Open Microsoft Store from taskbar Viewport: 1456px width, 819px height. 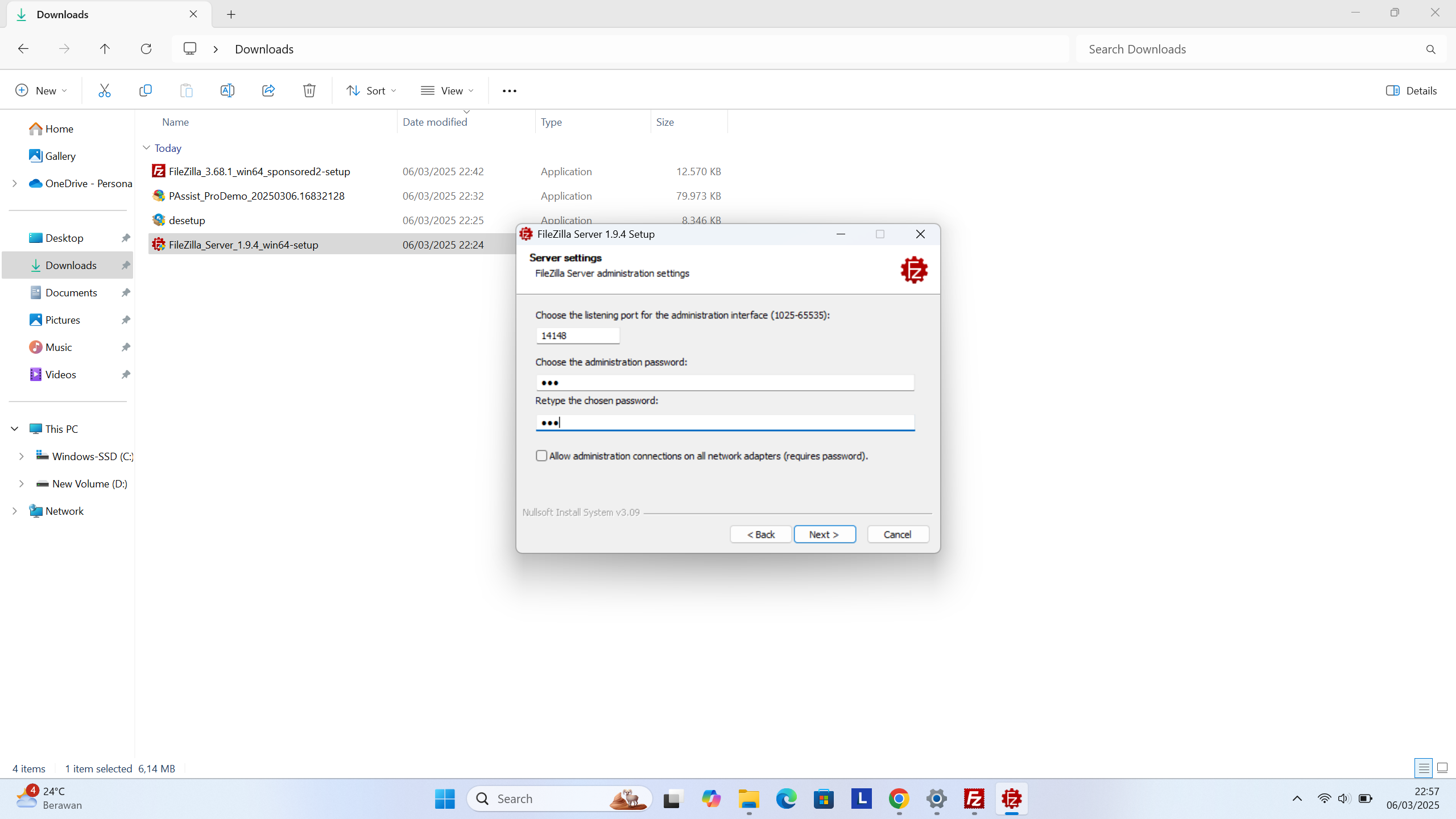click(824, 799)
